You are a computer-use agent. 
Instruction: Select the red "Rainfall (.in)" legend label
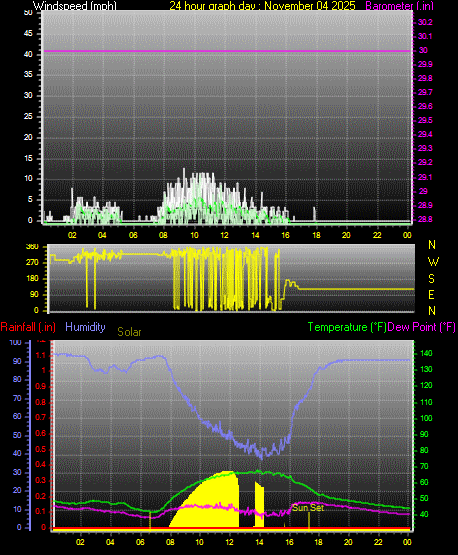(28, 327)
